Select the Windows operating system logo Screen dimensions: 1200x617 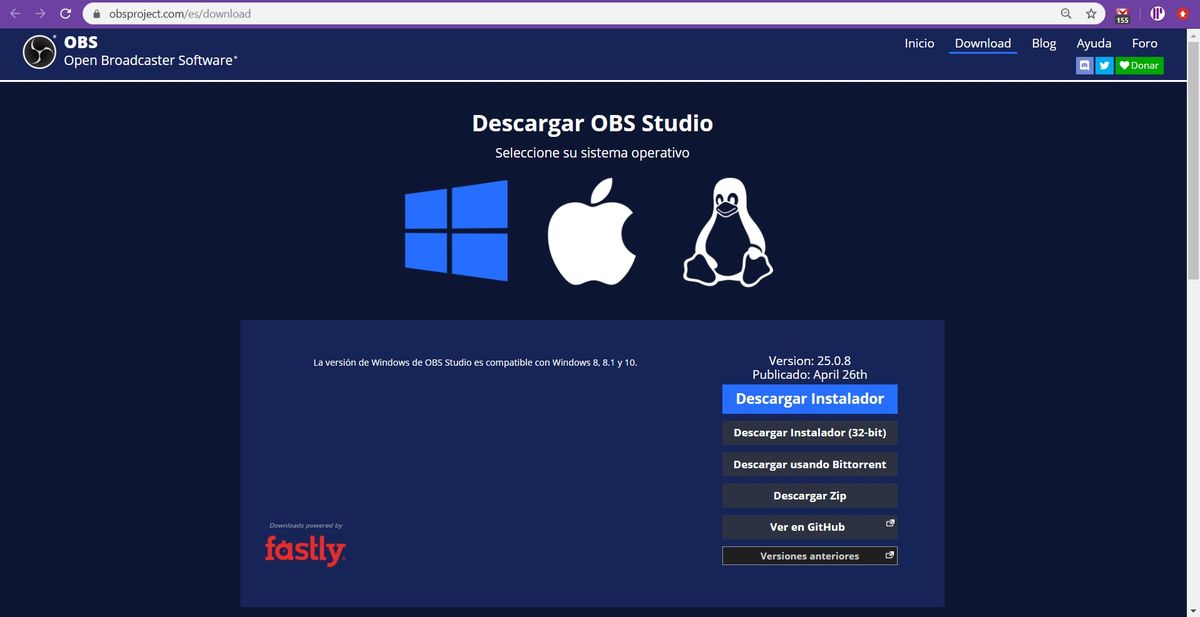coord(456,230)
